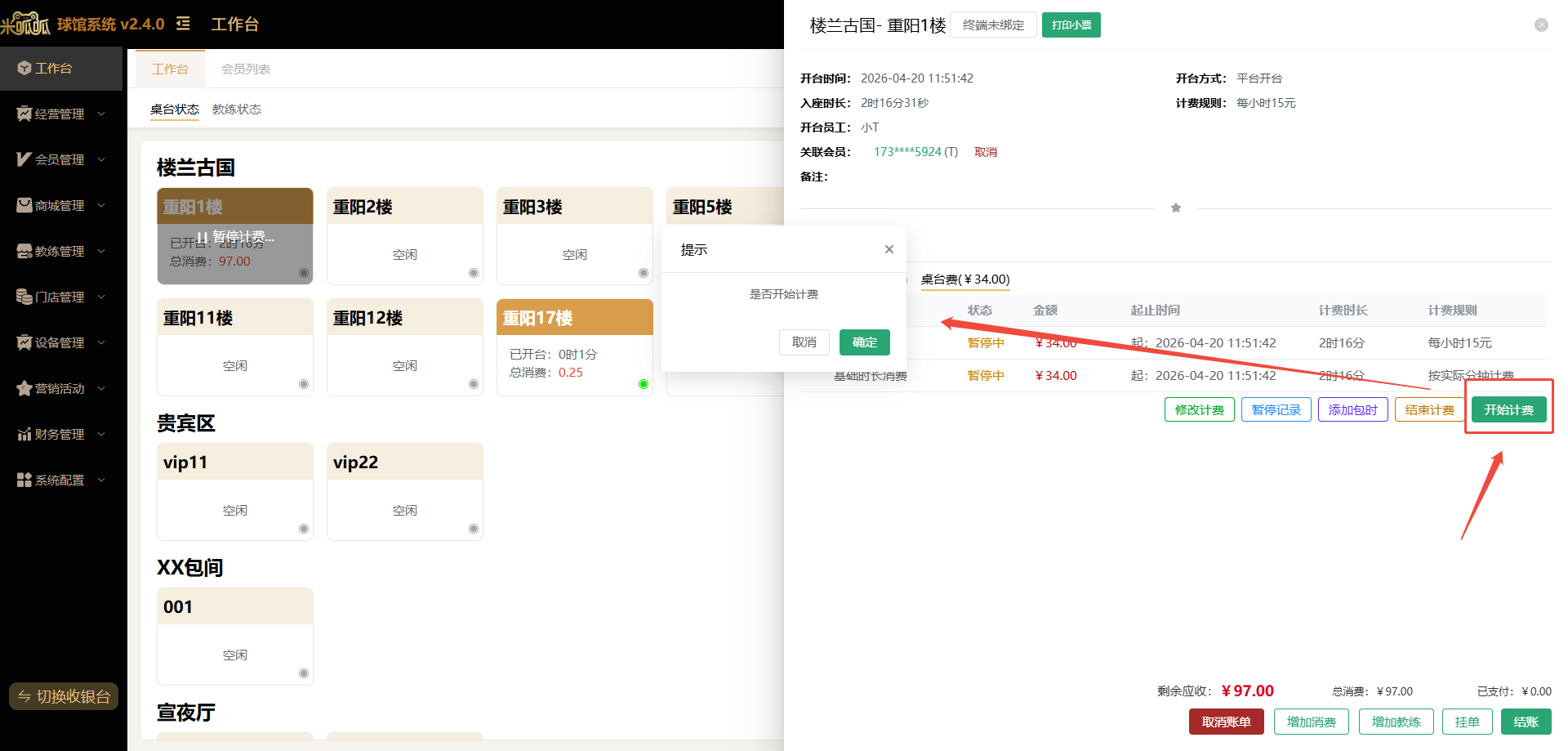Click the status dot on the 重阳12楼 card
The image size is (1568, 751).
pos(474,384)
